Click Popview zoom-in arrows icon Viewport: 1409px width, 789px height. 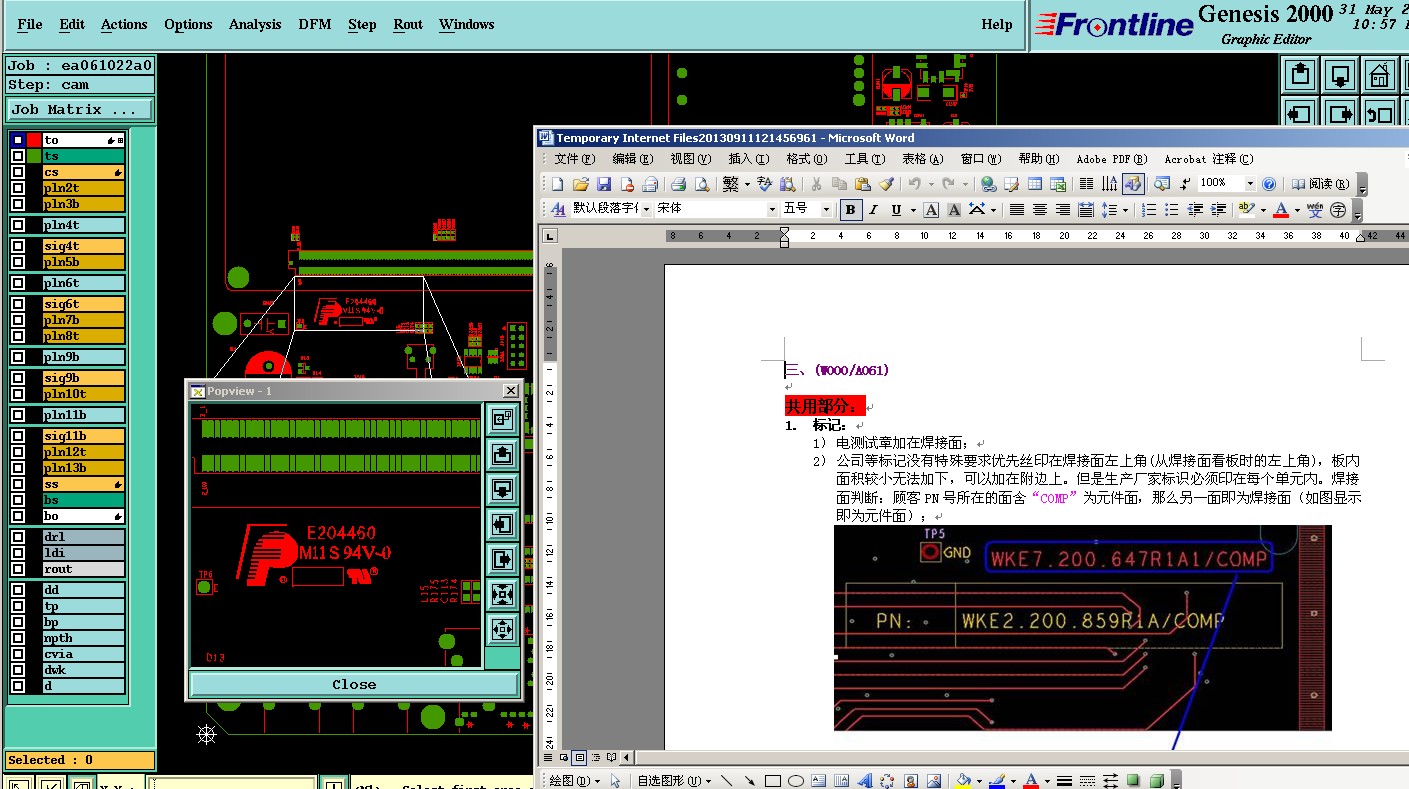pos(502,594)
